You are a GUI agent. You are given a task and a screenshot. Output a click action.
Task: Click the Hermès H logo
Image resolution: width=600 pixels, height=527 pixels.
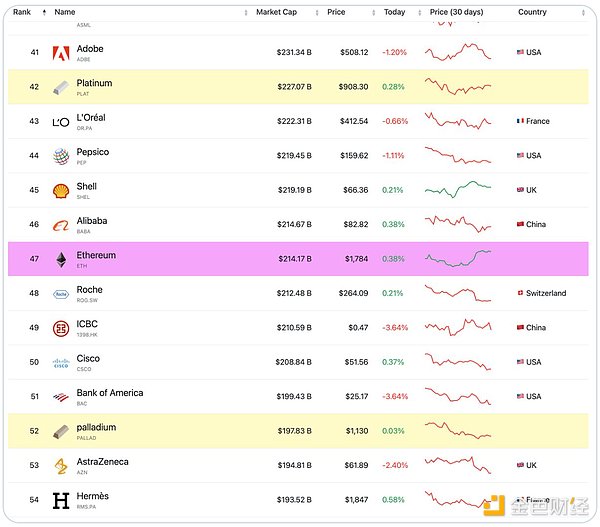click(61, 500)
